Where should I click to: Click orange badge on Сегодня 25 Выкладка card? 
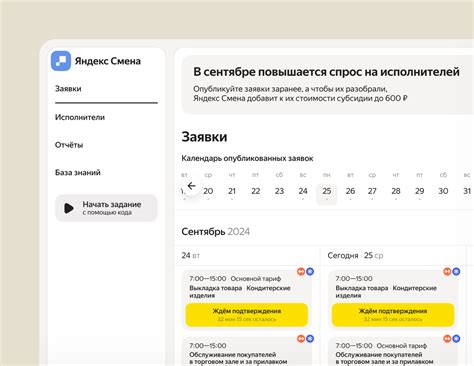[447, 272]
